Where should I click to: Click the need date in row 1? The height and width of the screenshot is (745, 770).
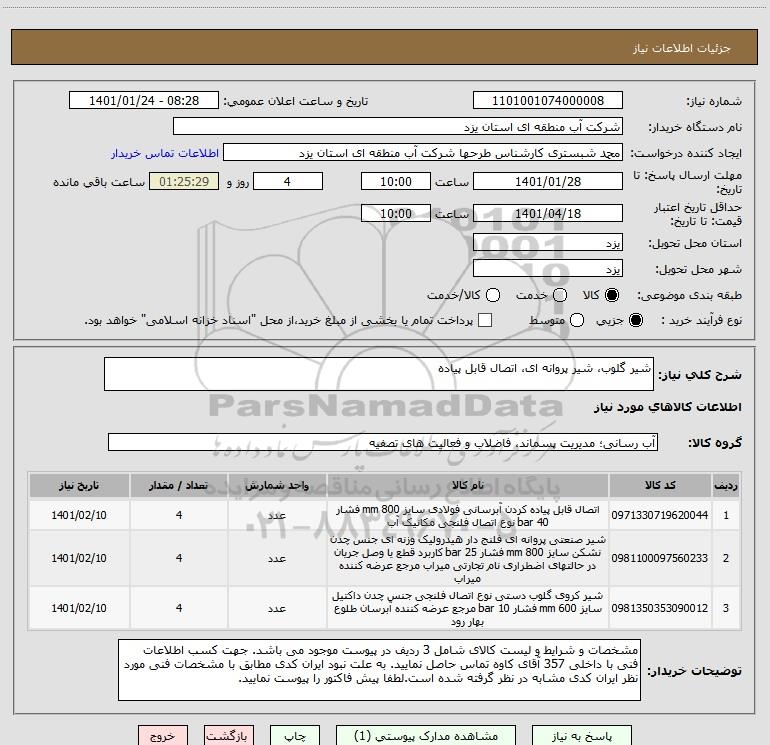pyautogui.click(x=79, y=515)
